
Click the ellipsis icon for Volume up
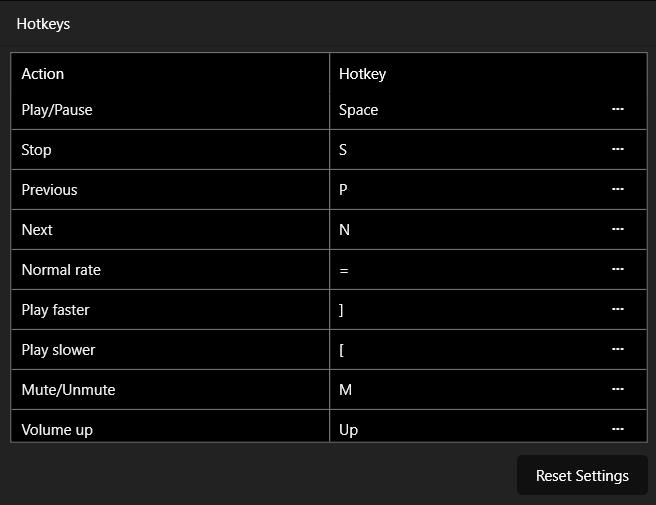click(617, 429)
